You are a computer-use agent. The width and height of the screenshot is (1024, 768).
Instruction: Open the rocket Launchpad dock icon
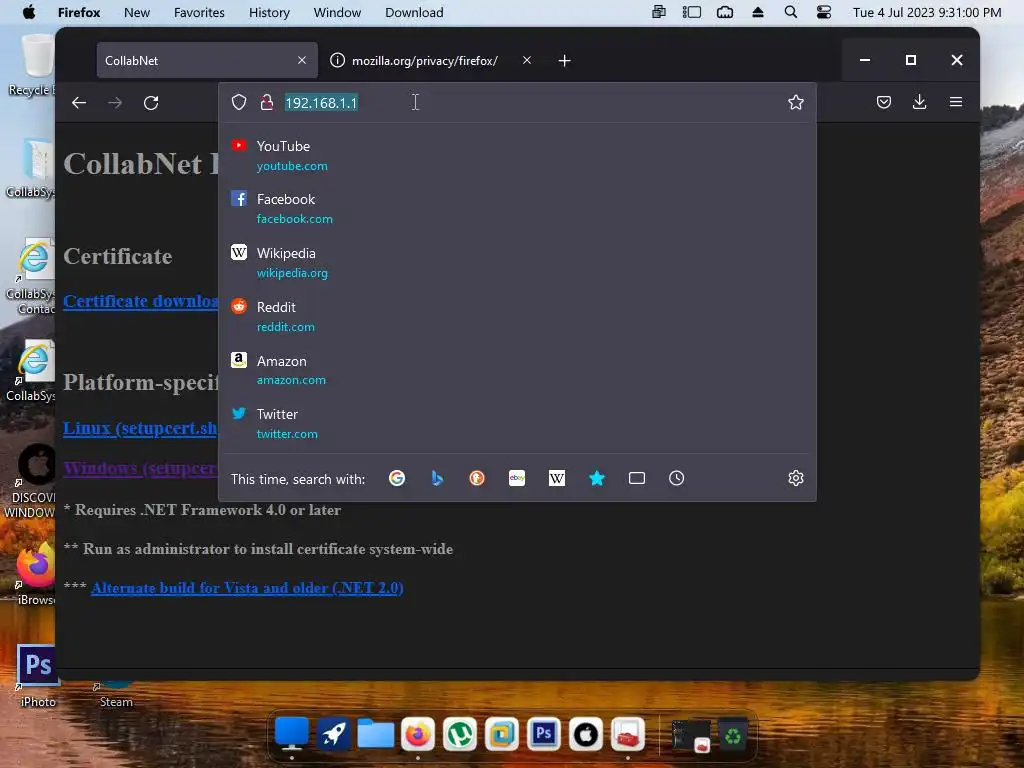point(334,735)
